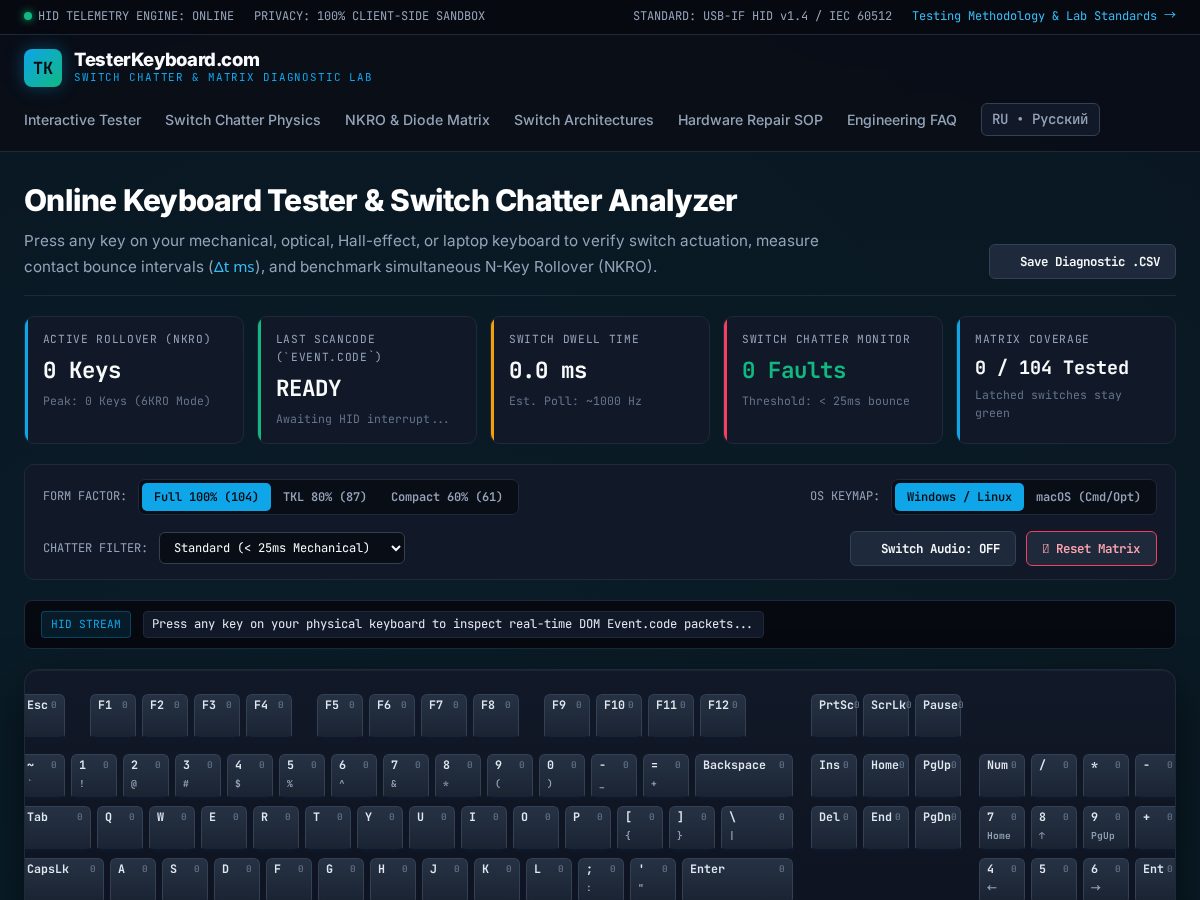Screen dimensions: 1200x900
Task: Open Switch Chatter Physics page
Action: click(243, 120)
